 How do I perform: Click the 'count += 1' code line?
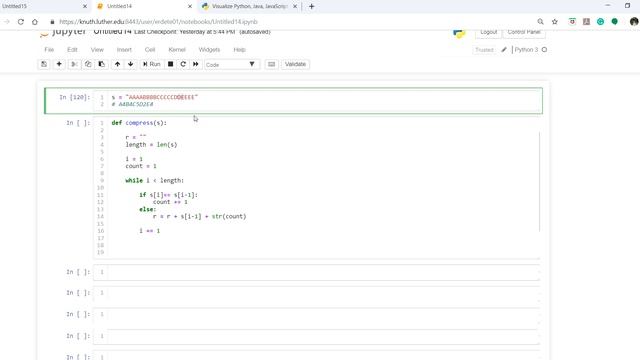[x=170, y=202]
